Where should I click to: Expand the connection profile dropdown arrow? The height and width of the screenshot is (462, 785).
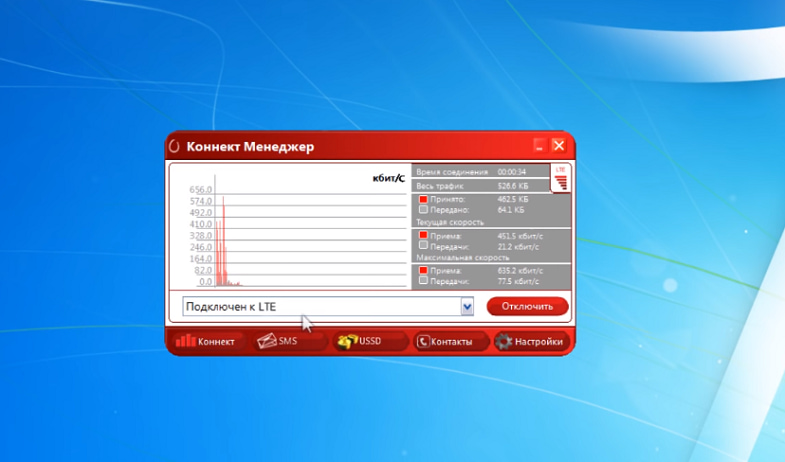(x=467, y=306)
